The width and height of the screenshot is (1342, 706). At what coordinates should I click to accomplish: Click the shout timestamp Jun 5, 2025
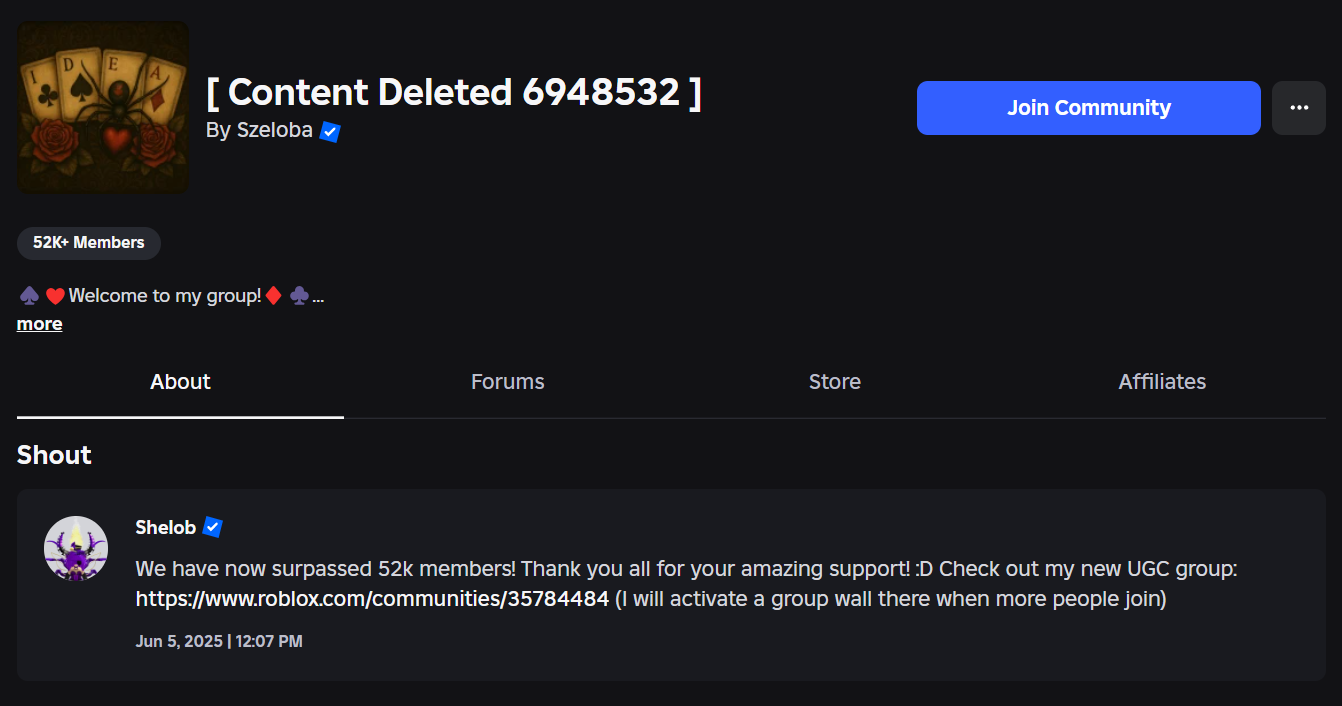coord(219,641)
